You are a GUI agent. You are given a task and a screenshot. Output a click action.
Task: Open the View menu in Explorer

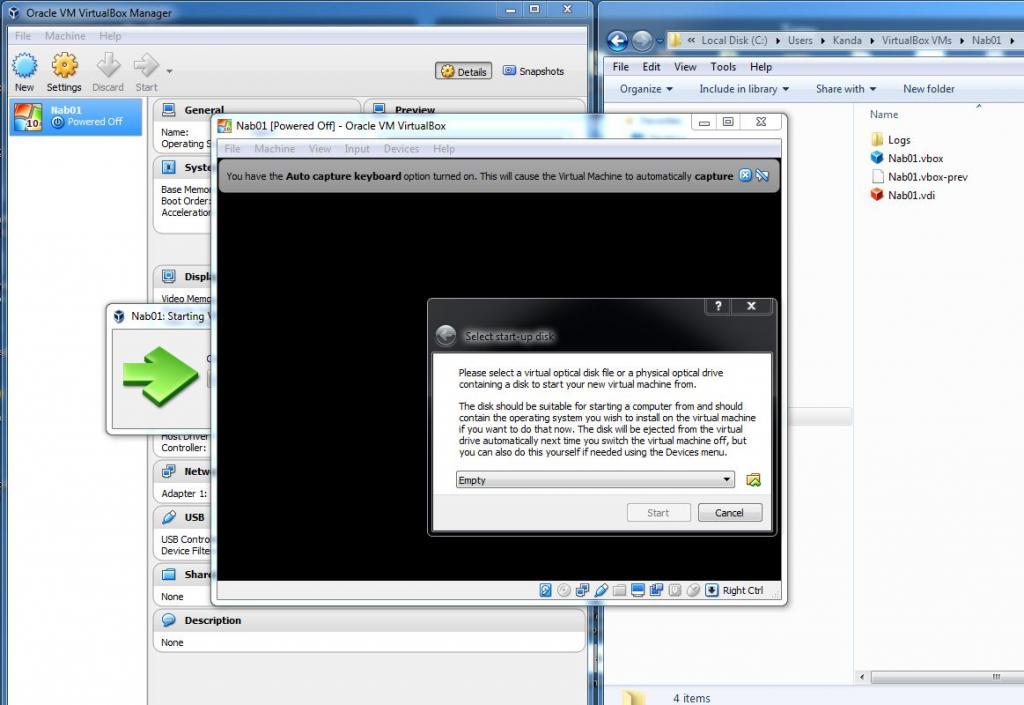[x=685, y=67]
